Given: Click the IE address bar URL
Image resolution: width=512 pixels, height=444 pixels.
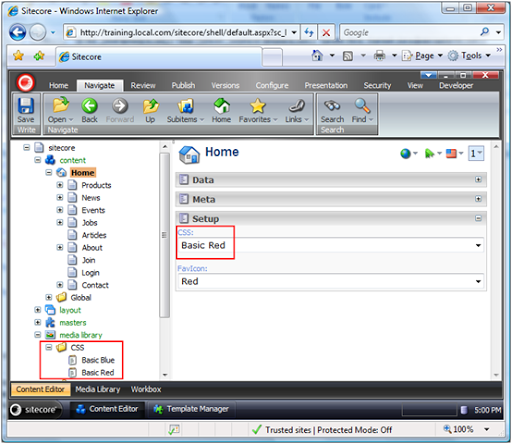Looking at the screenshot, I should click(x=182, y=33).
